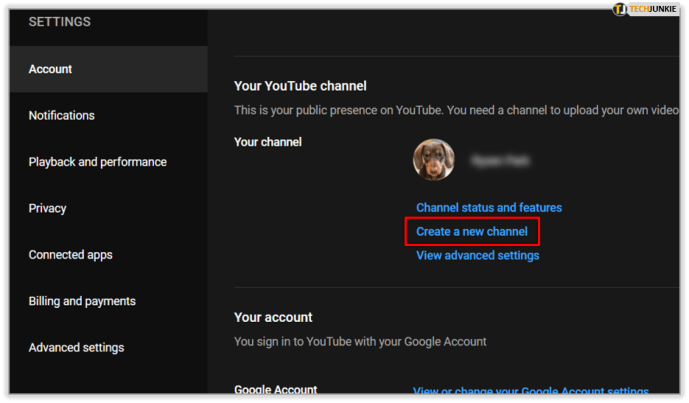
Task: Click the blurred channel name
Action: tap(500, 161)
